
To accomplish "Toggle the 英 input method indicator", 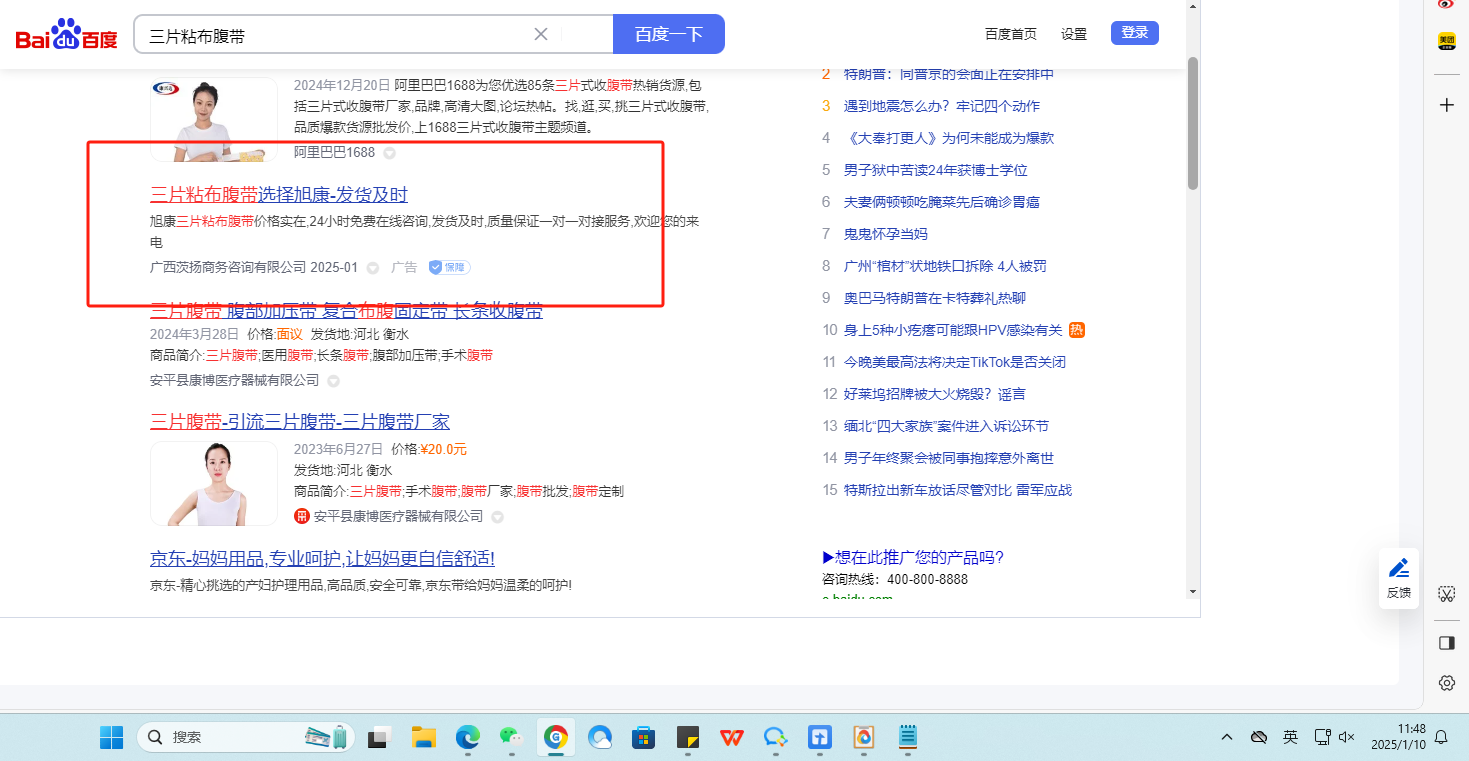I will (x=1290, y=737).
